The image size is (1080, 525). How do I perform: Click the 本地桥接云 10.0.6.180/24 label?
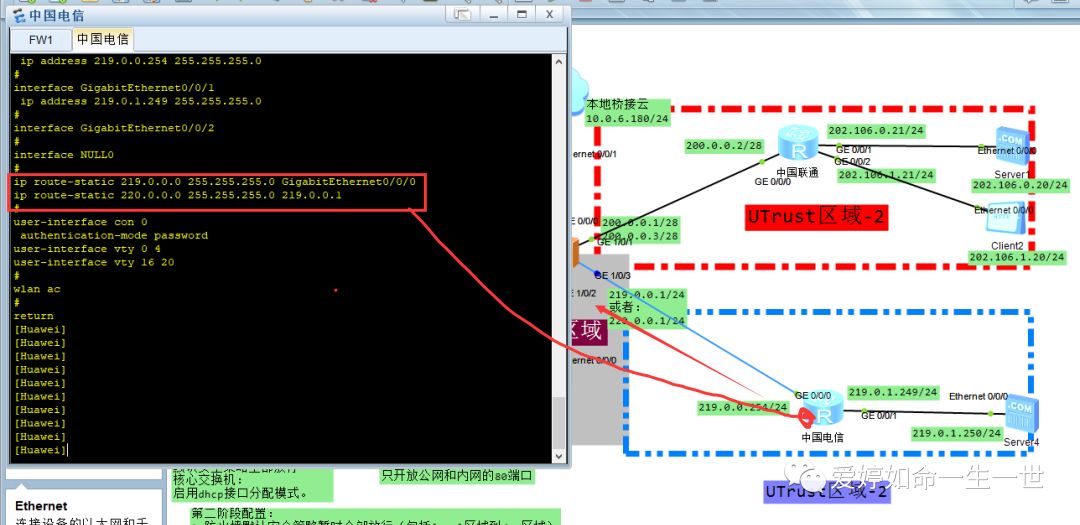coord(627,112)
